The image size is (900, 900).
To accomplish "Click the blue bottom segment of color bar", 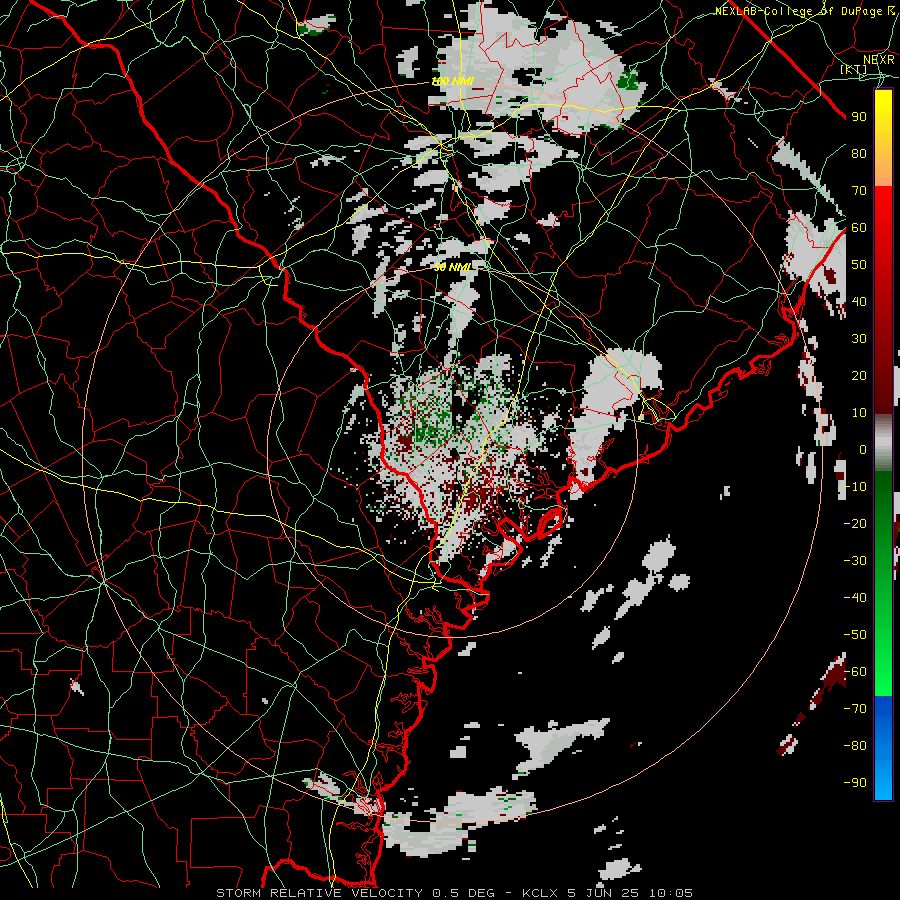I will pos(883,748).
